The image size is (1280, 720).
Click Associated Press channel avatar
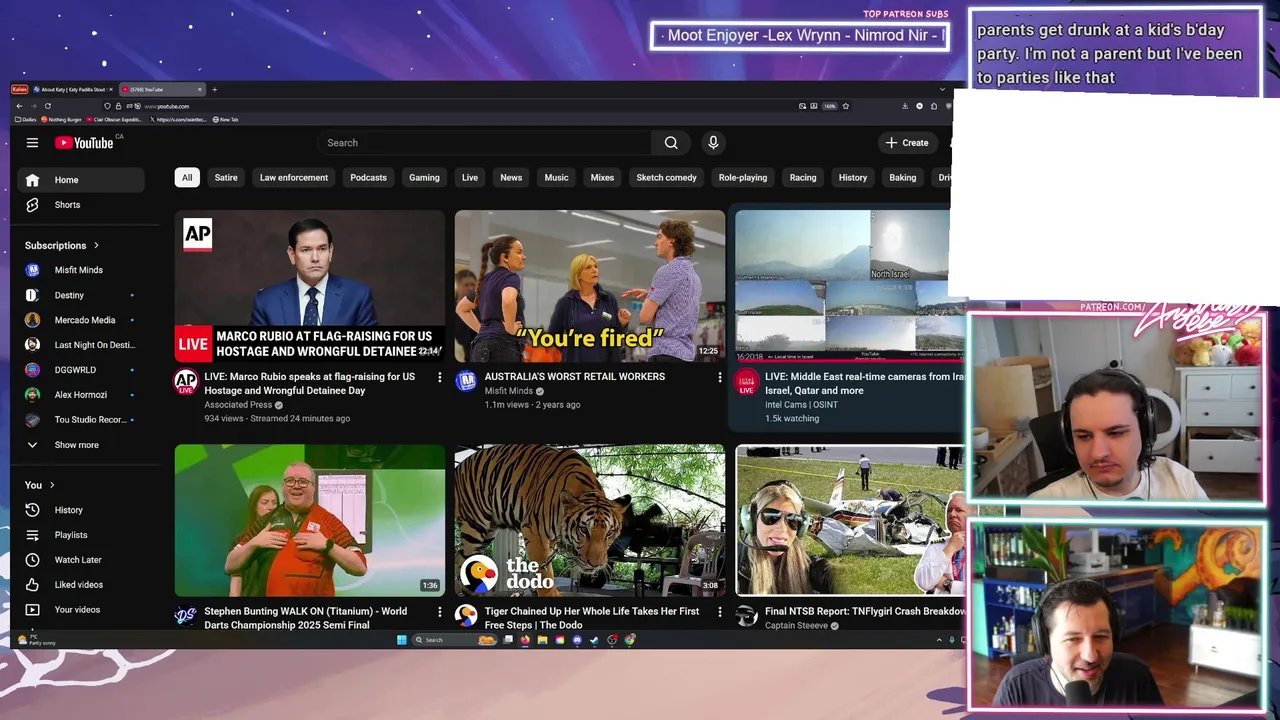[186, 381]
